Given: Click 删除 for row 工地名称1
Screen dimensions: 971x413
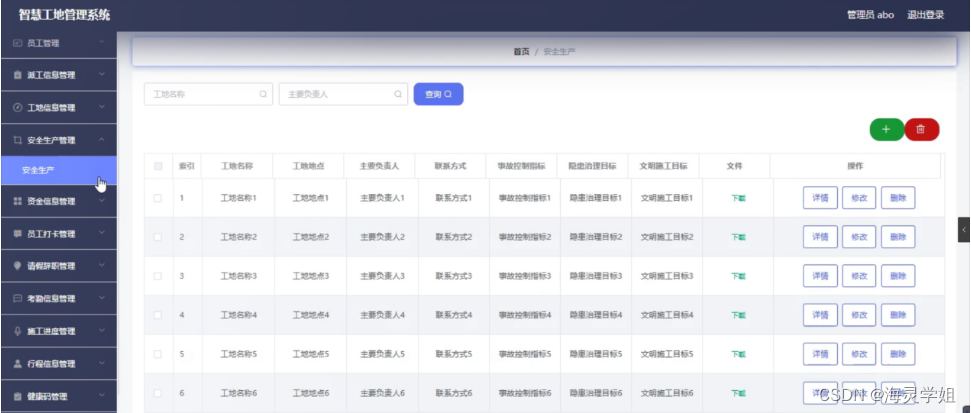Looking at the screenshot, I should 898,198.
